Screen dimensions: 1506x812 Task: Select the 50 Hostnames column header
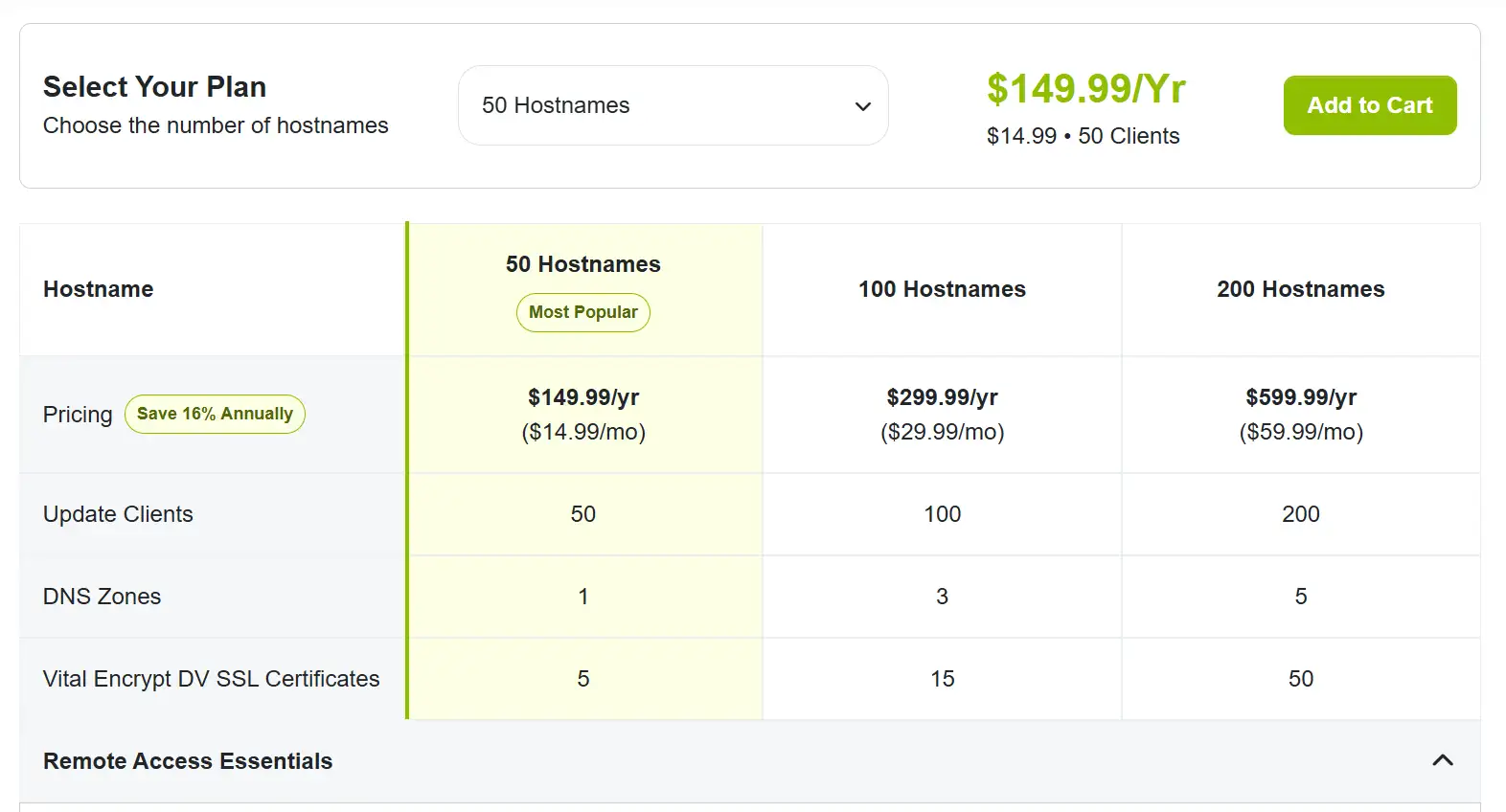pyautogui.click(x=582, y=264)
